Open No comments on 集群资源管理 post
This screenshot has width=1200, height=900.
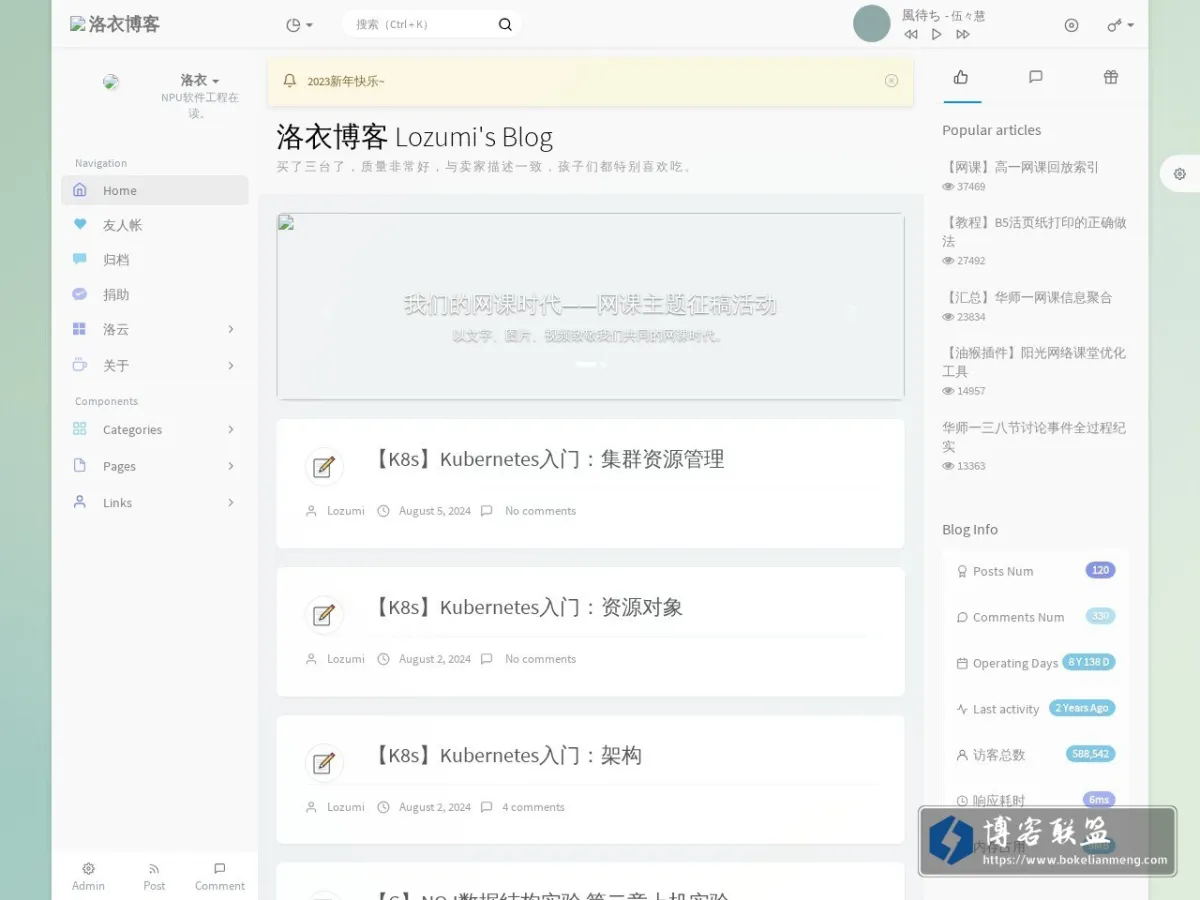pyautogui.click(x=540, y=511)
